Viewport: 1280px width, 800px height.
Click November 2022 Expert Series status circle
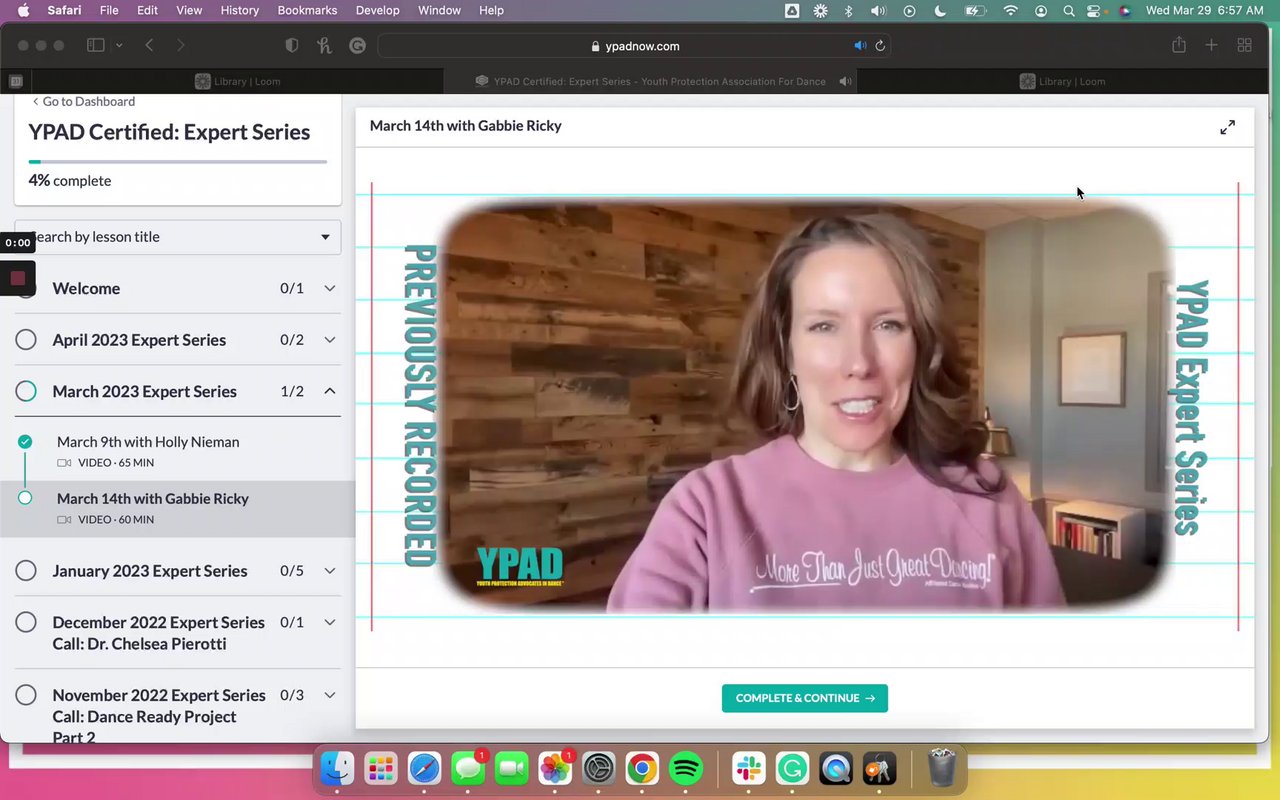26,695
